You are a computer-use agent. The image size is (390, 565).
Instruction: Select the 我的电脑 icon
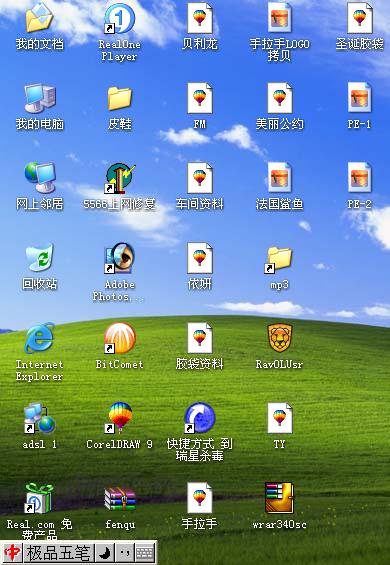(40, 98)
